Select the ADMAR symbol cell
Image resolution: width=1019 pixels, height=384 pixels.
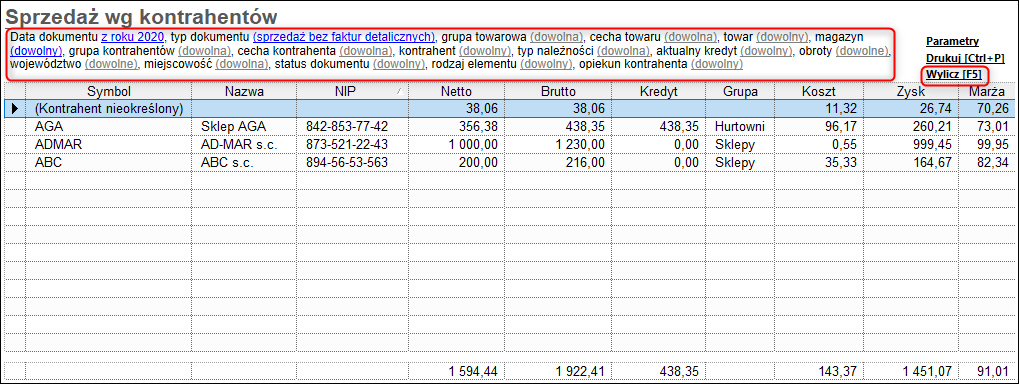point(109,144)
